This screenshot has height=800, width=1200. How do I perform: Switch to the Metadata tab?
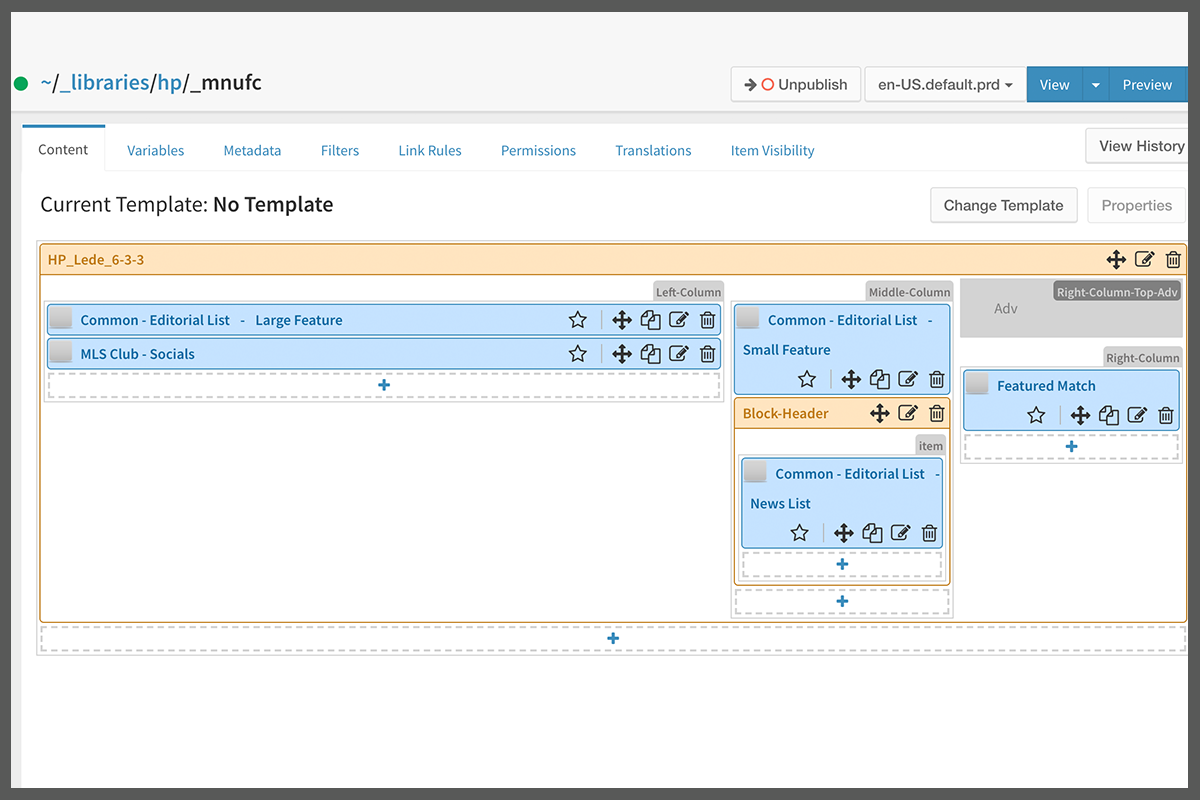pyautogui.click(x=252, y=150)
